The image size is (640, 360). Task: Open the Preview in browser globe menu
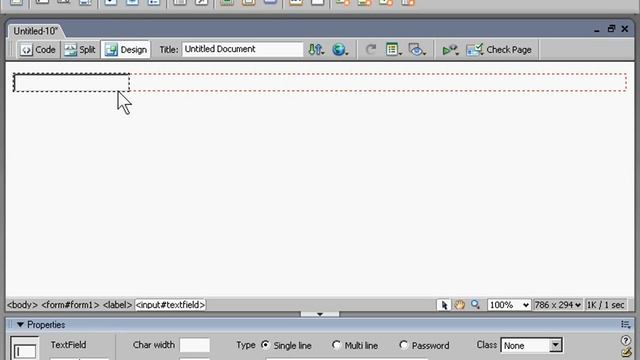340,50
